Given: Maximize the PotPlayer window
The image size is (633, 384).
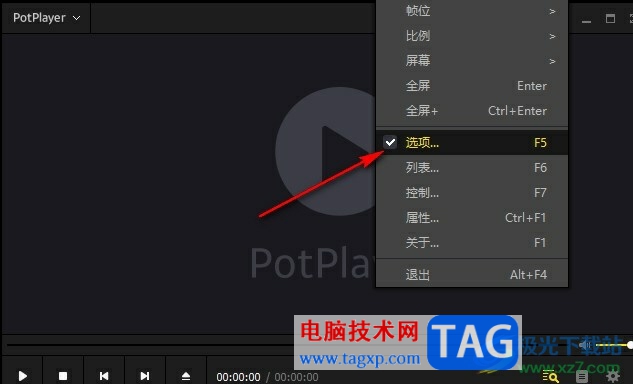Looking at the screenshot, I should 610,19.
